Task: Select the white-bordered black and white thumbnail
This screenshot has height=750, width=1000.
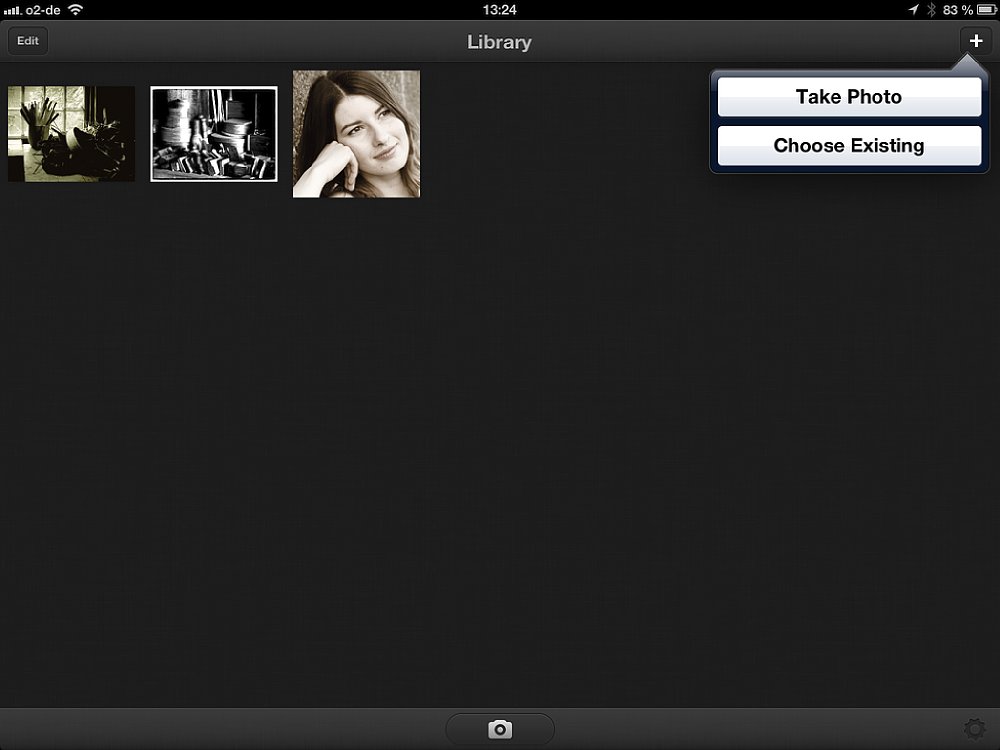Action: click(x=214, y=134)
